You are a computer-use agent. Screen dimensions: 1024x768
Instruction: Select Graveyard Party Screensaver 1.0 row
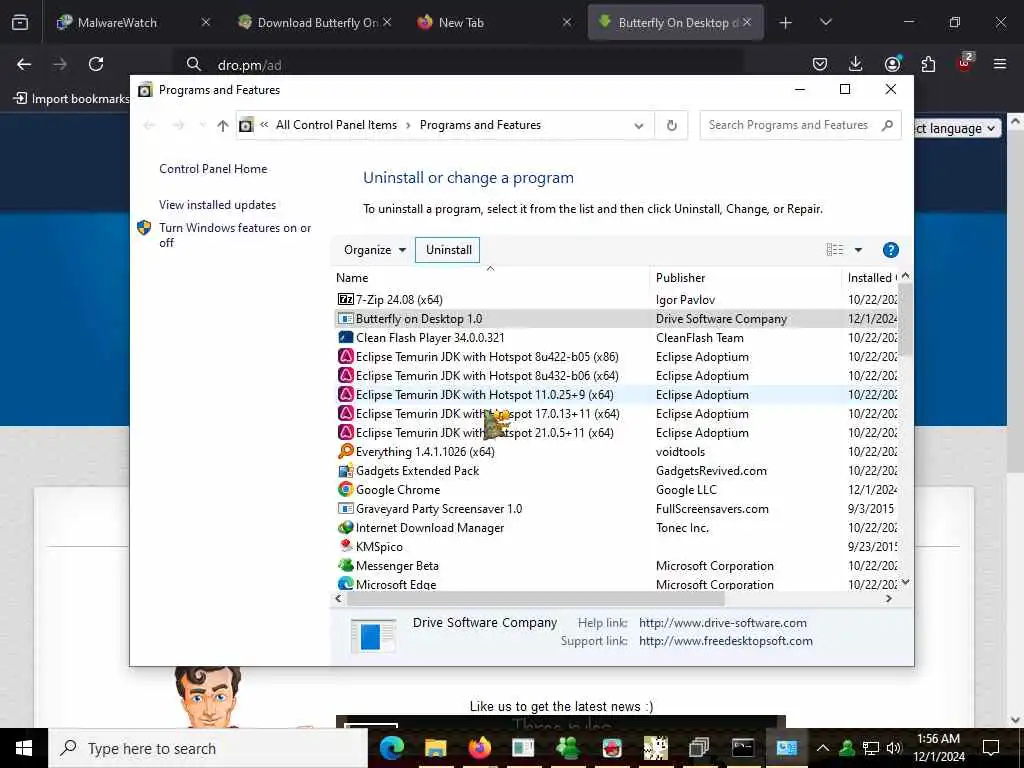[616, 508]
